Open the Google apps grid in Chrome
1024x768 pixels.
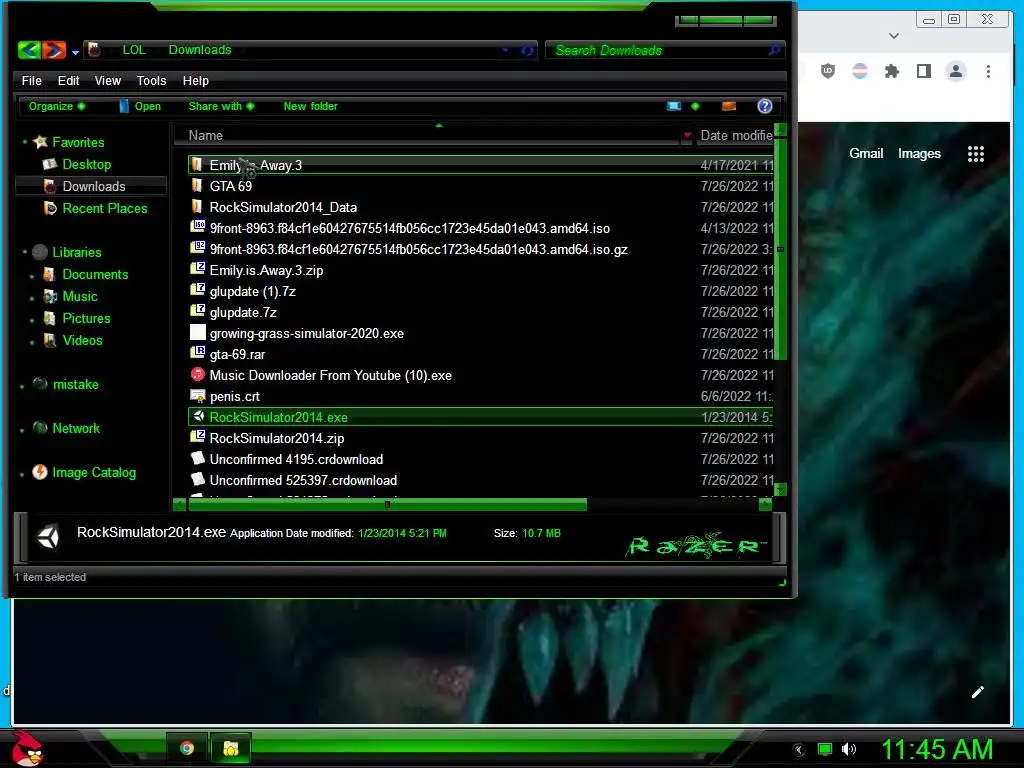tap(976, 154)
